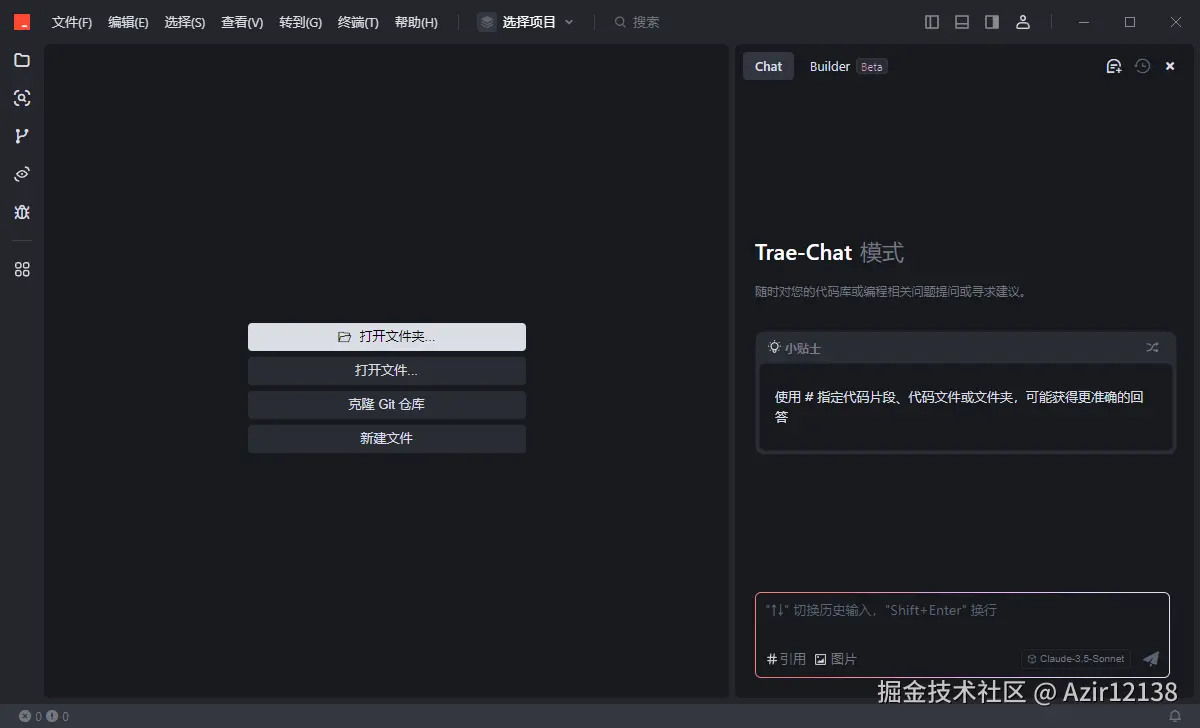
Task: Click the Trae-Chat 模式 heading
Action: [x=829, y=253]
